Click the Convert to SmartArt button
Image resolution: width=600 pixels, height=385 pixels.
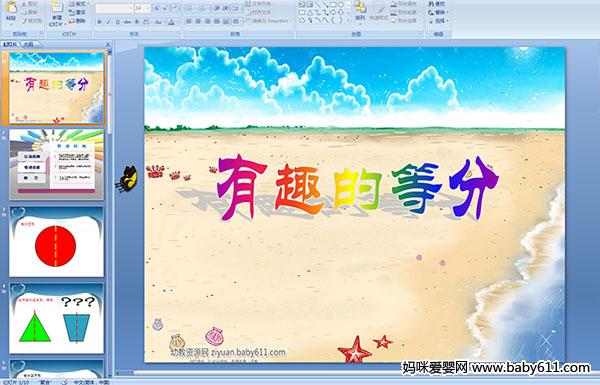click(x=269, y=21)
